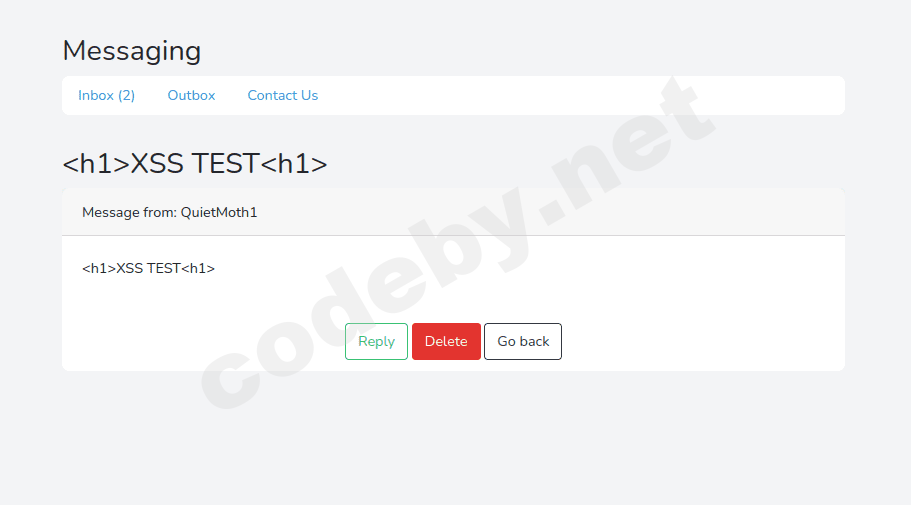911x505 pixels.
Task: Click empty space in the navigation bar
Action: tap(581, 95)
